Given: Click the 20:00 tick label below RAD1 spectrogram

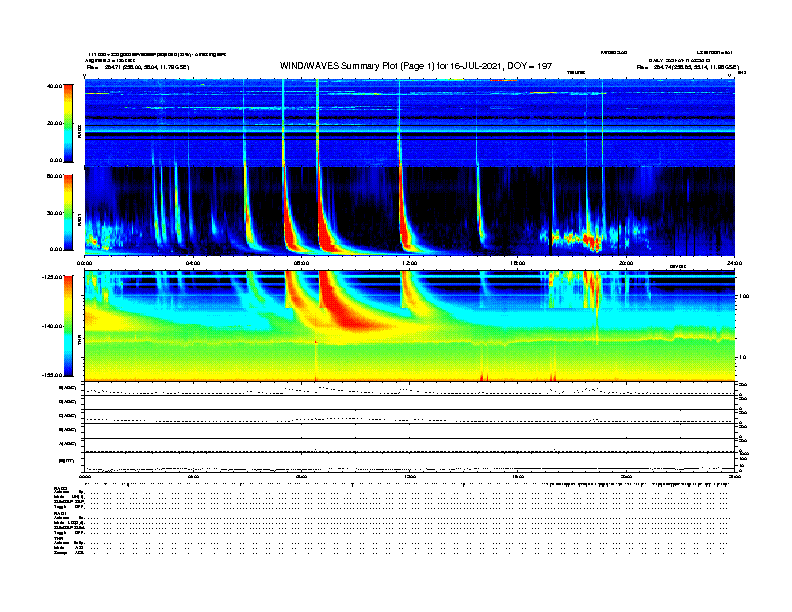Looking at the screenshot, I should [x=626, y=263].
